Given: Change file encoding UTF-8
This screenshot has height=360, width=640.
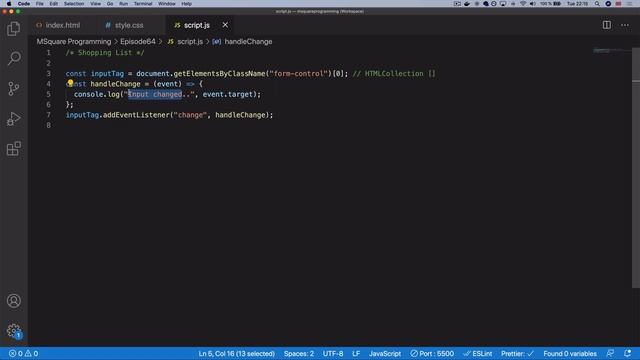Looking at the screenshot, I should pos(333,353).
